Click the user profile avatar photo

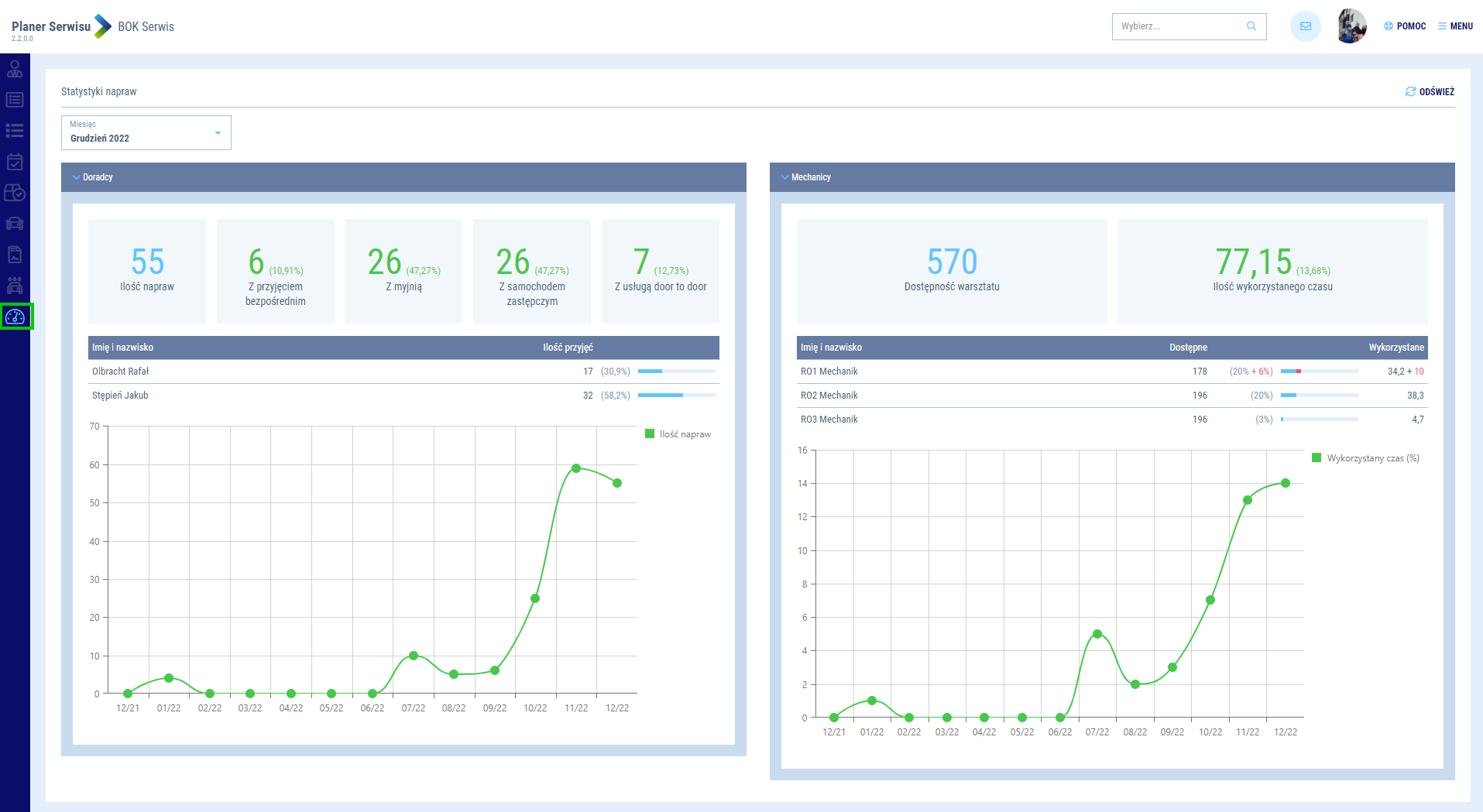coord(1351,26)
